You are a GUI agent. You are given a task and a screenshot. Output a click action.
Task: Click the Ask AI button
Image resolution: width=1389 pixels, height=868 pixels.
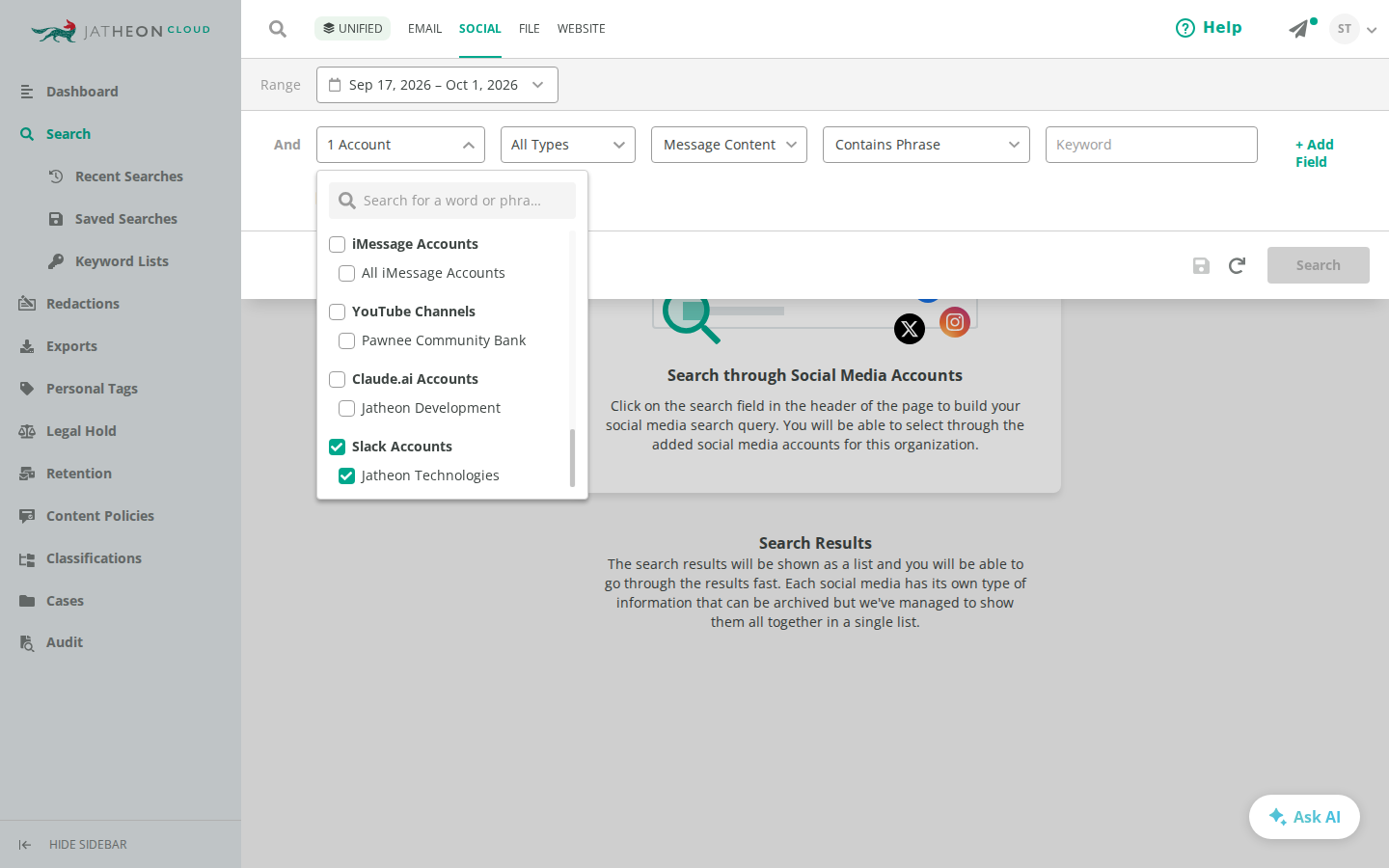coord(1304,817)
